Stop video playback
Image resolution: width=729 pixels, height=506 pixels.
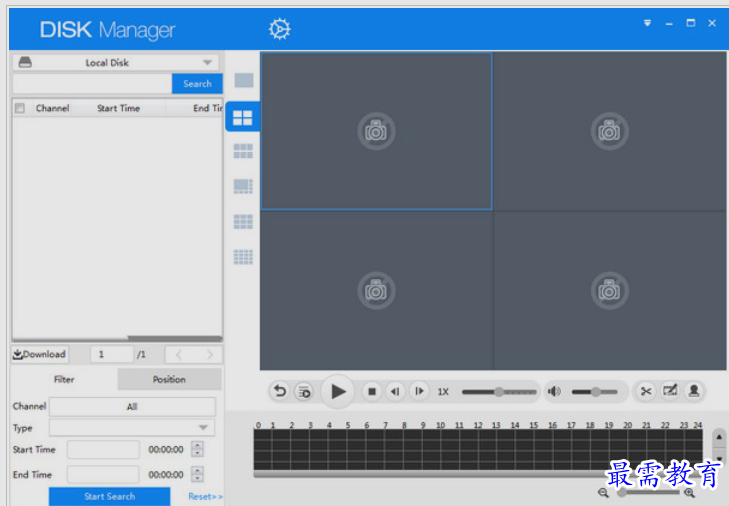point(371,392)
